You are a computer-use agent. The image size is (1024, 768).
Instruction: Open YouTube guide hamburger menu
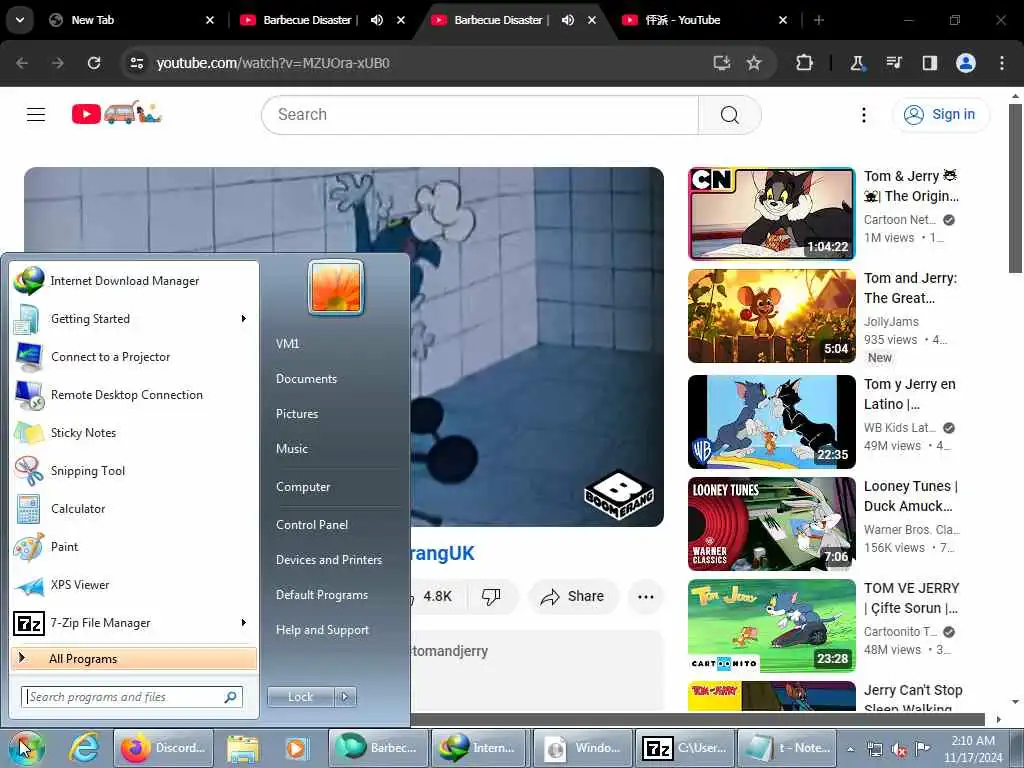(36, 115)
